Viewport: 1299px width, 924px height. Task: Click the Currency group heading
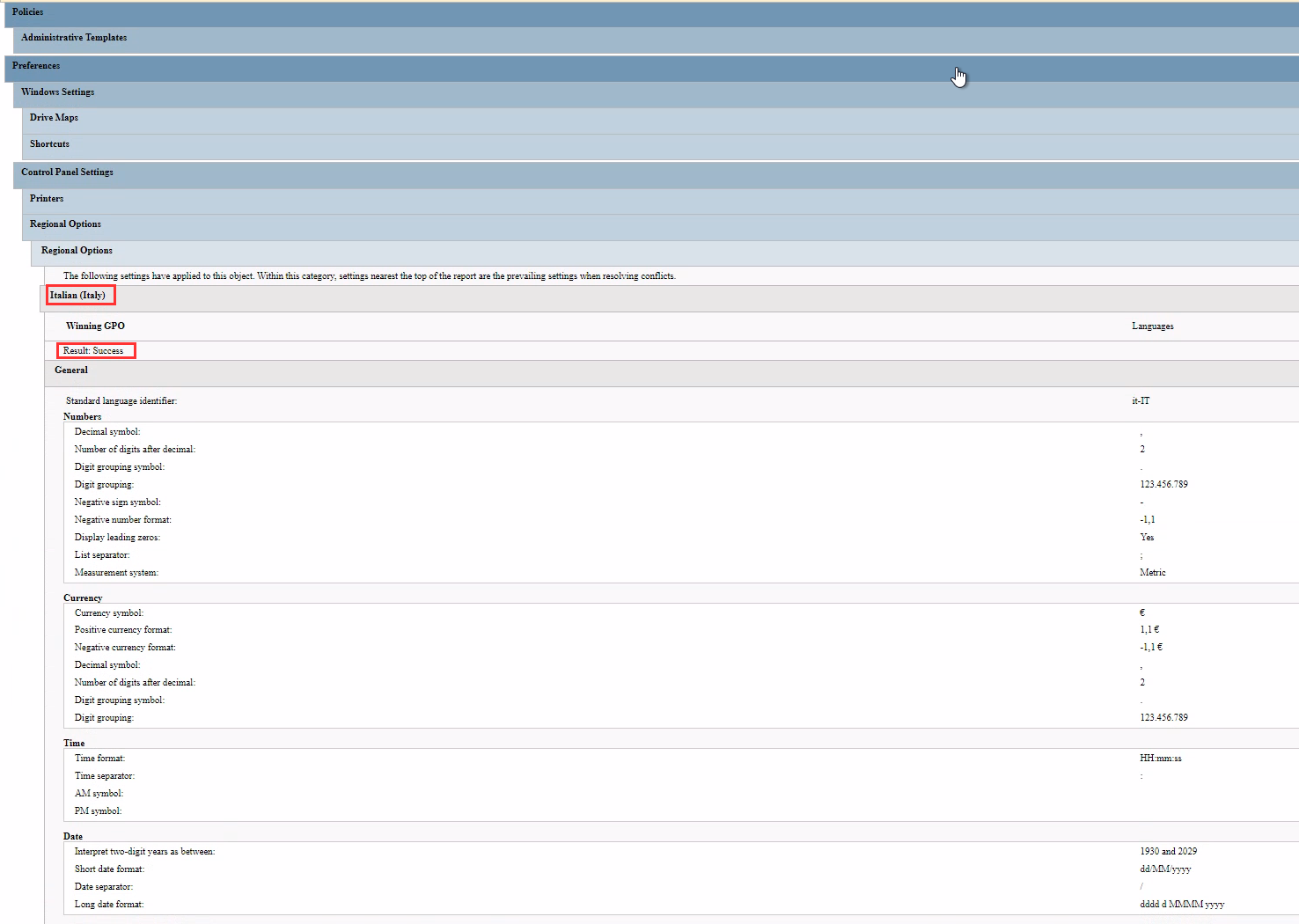pos(83,598)
